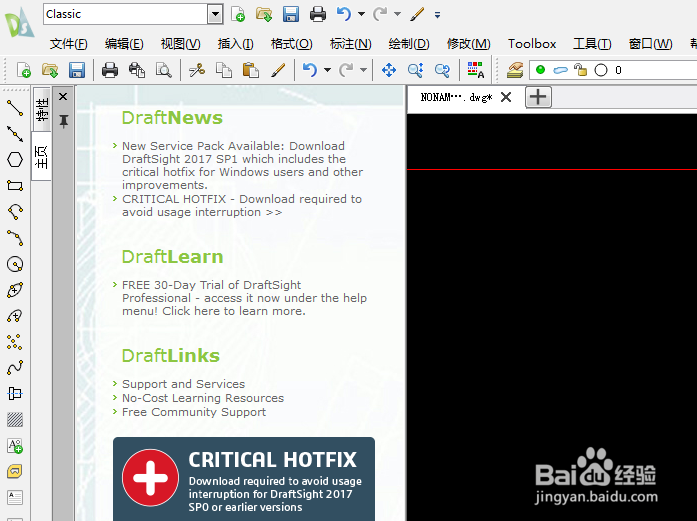The image size is (697, 521).
Task: Select the Region/Mask tool in left toolbar
Action: [x=15, y=471]
